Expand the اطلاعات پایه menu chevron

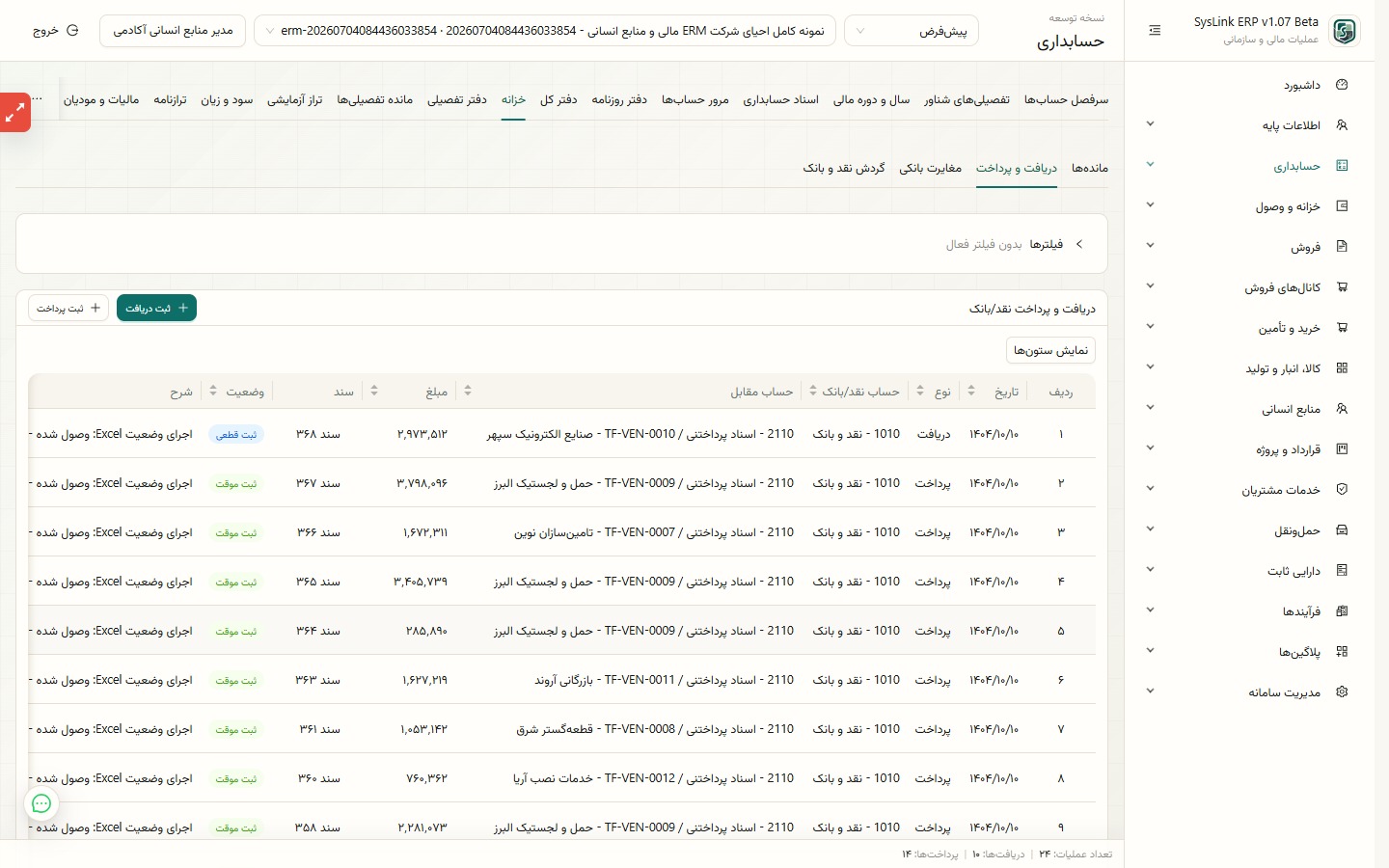click(x=1150, y=124)
